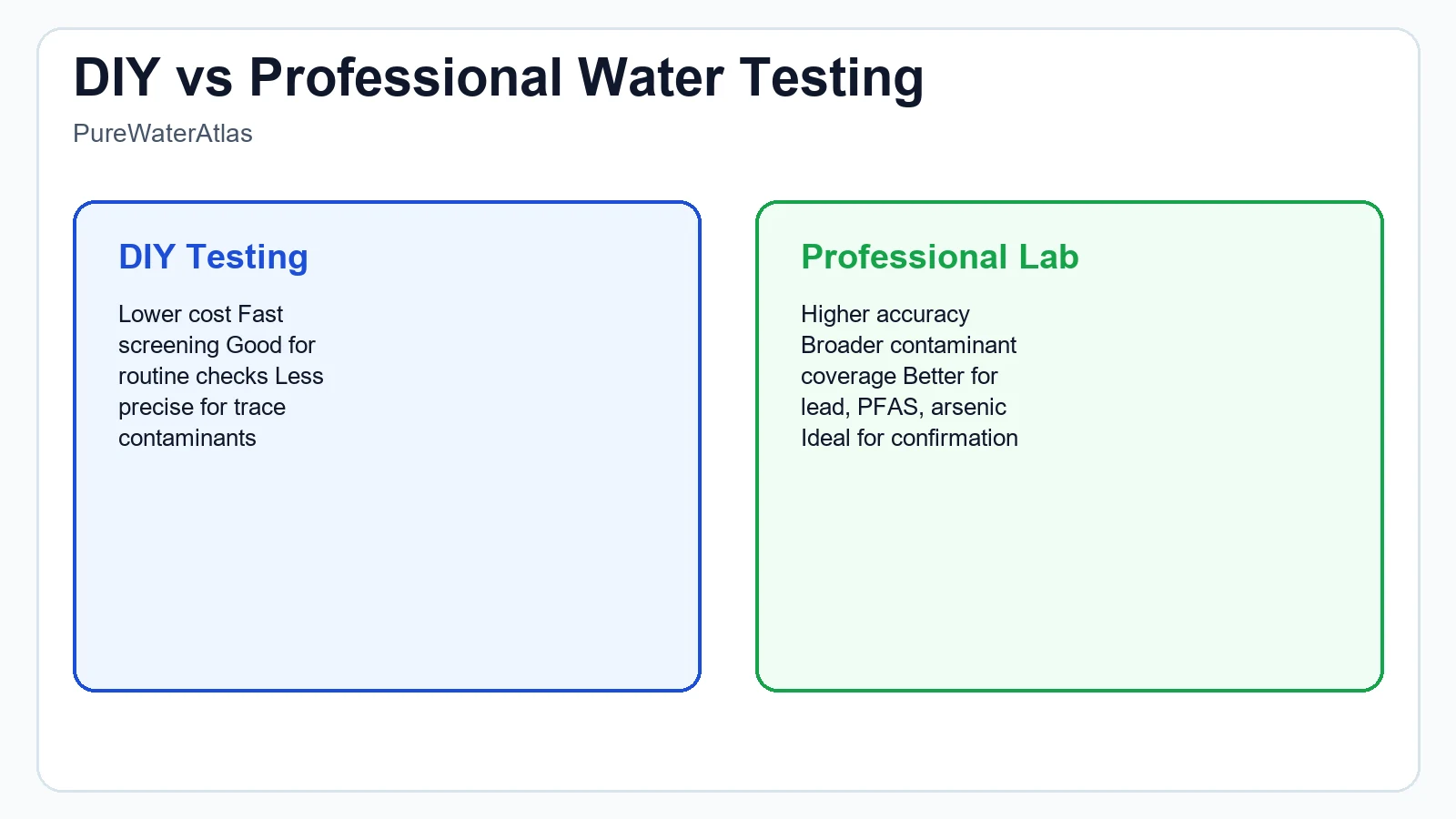This screenshot has height=819, width=1456.
Task: Click the word 'Water' in the main title
Action: point(650,77)
